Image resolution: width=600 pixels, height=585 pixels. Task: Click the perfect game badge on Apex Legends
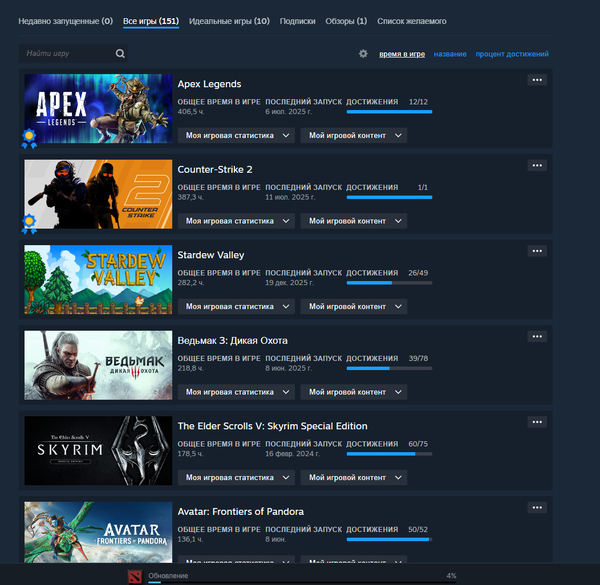tap(29, 139)
